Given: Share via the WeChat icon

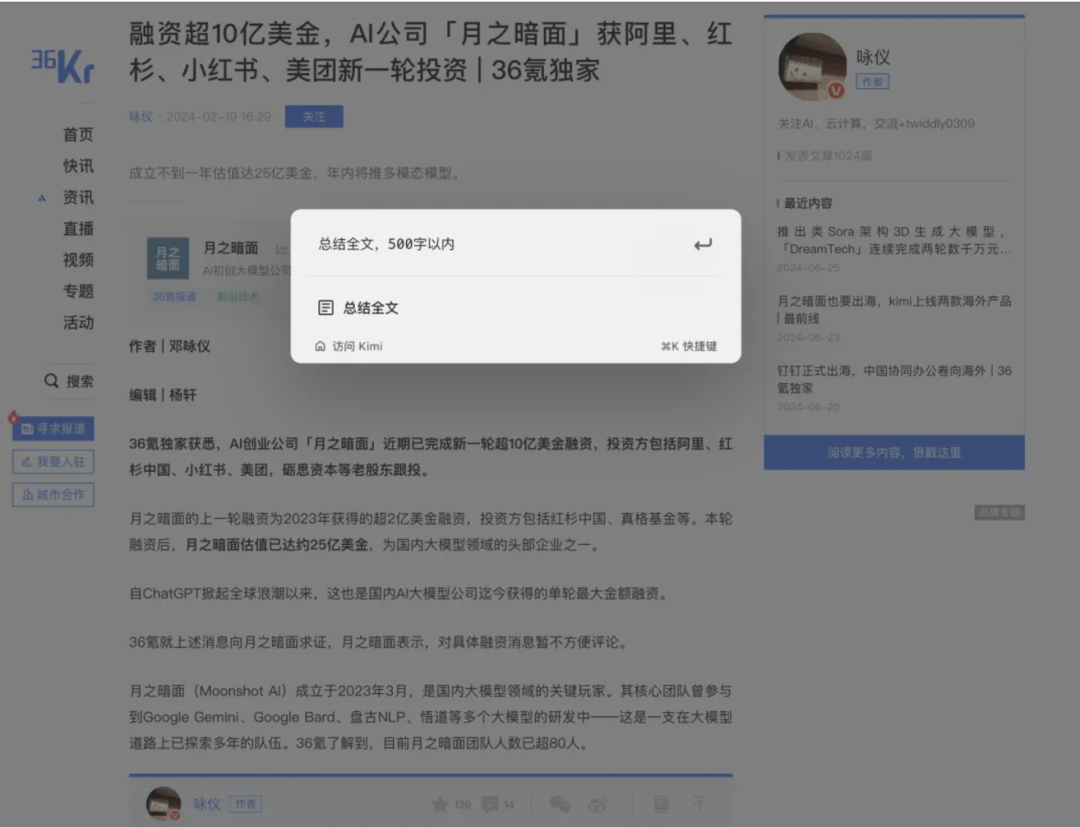Looking at the screenshot, I should pyautogui.click(x=560, y=804).
